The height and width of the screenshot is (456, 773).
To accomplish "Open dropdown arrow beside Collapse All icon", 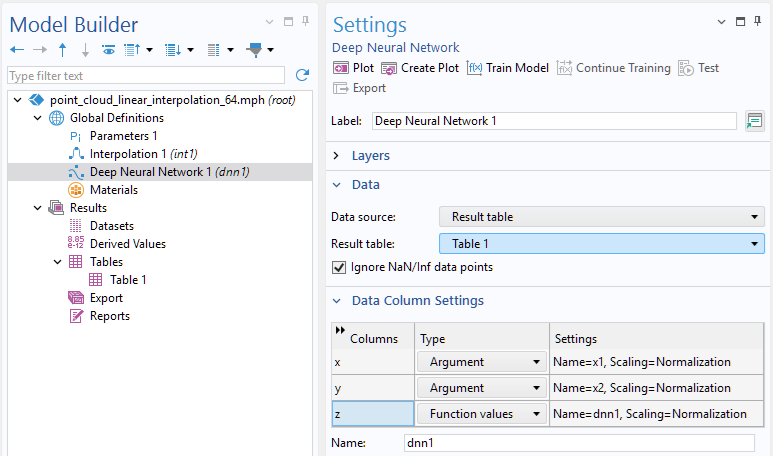I will tap(149, 50).
